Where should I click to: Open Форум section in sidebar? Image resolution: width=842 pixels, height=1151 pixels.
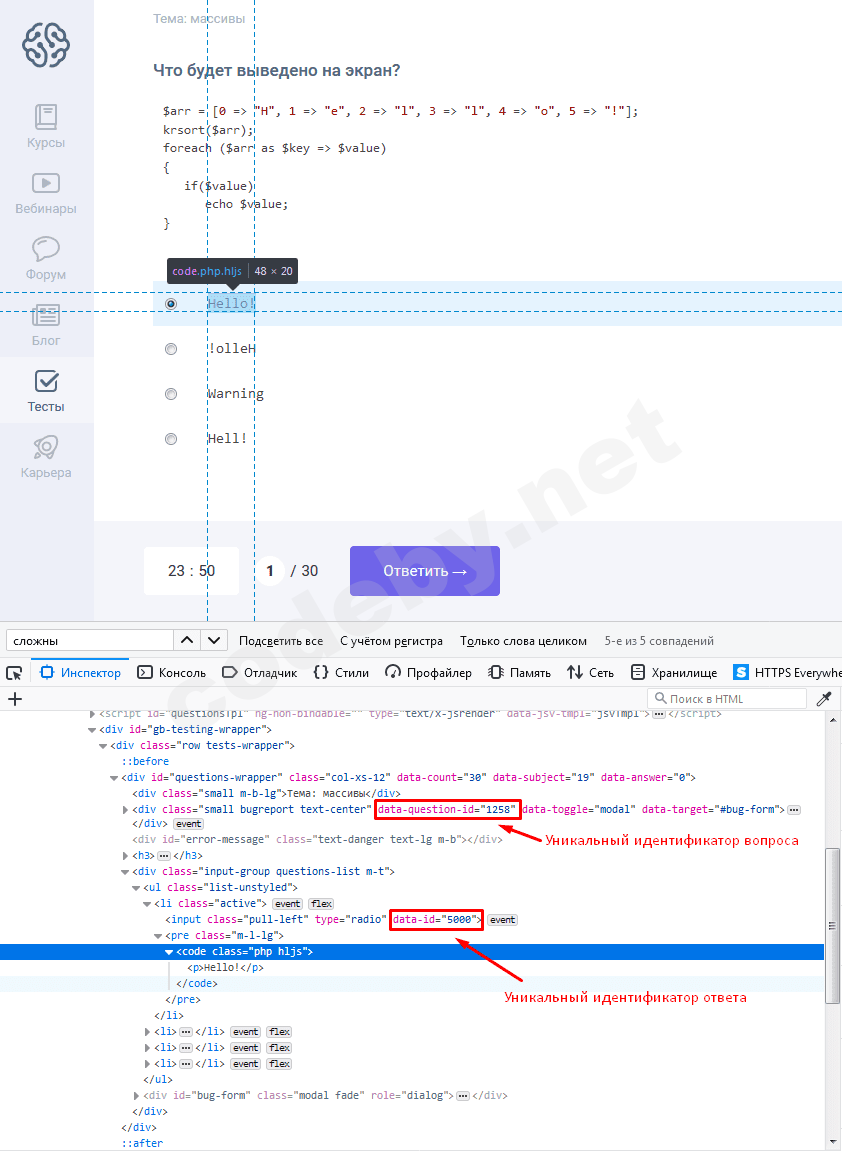click(46, 258)
